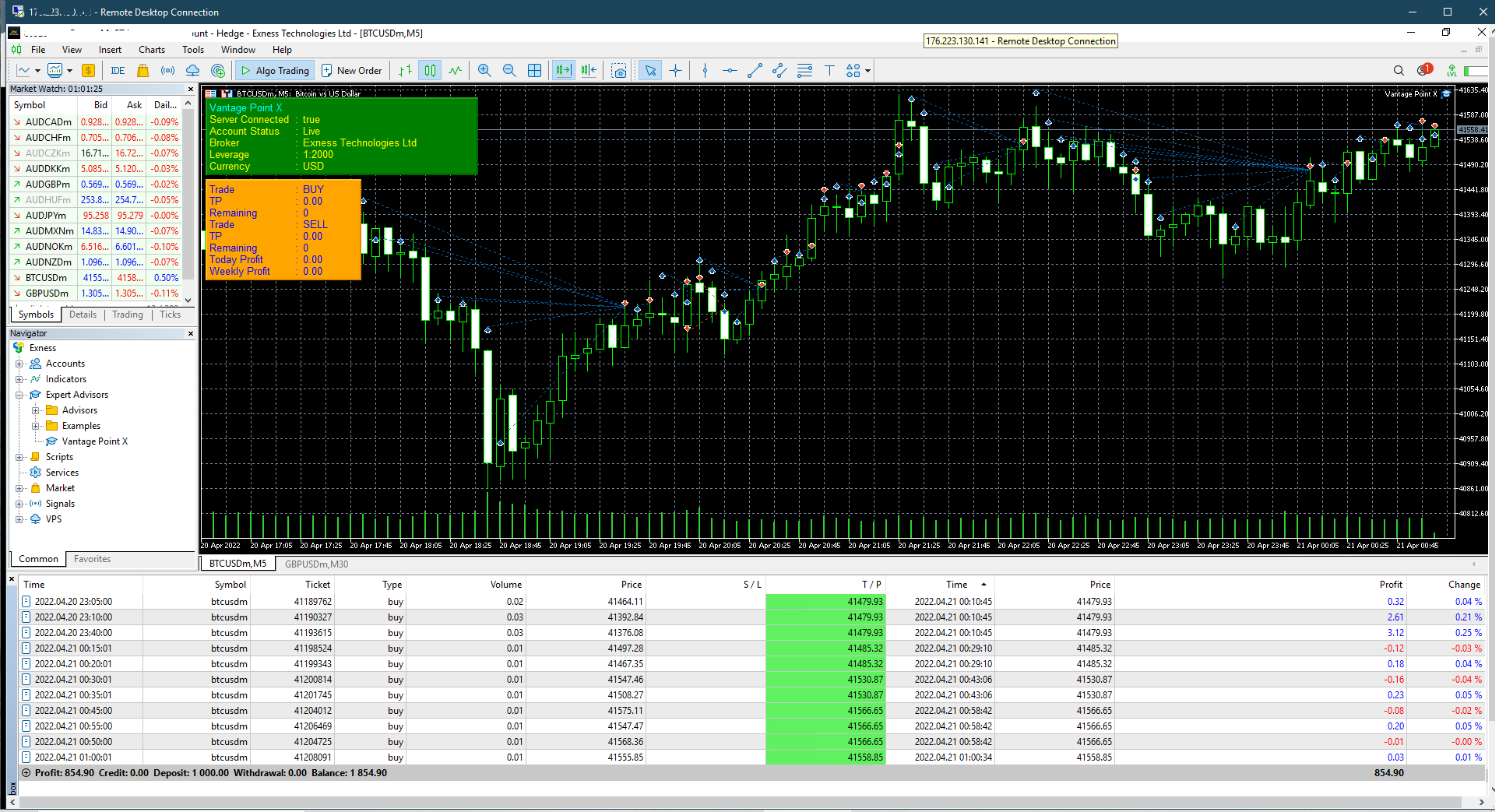Expand the shapes drawing tools dropdown
The image size is (1499, 812).
click(x=866, y=70)
